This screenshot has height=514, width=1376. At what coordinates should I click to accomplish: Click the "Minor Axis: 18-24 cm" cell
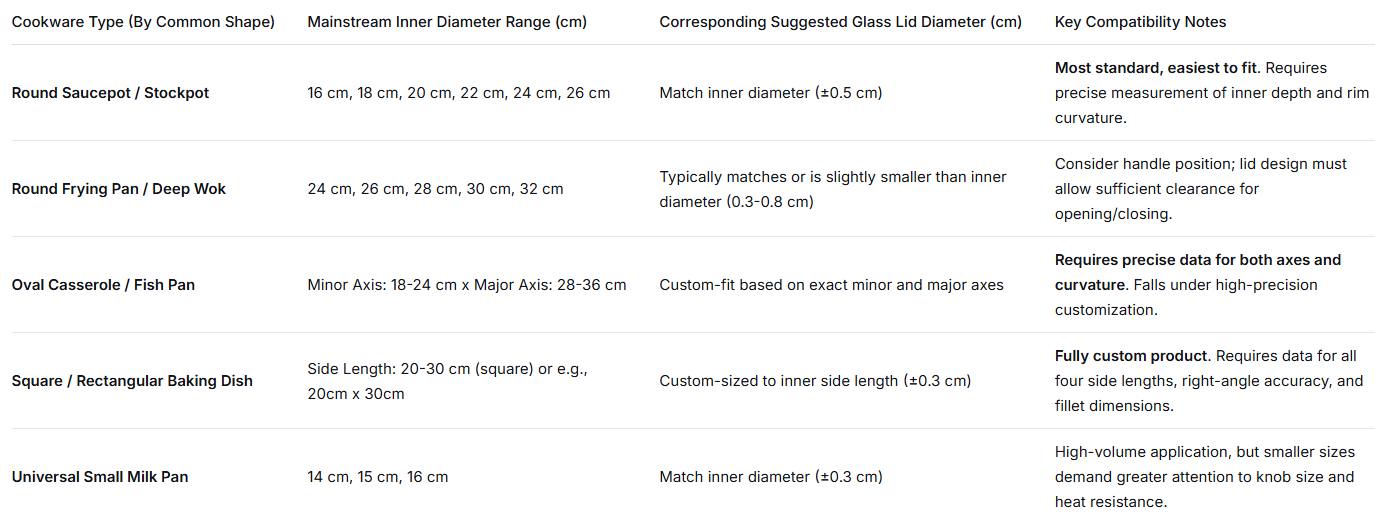click(466, 285)
